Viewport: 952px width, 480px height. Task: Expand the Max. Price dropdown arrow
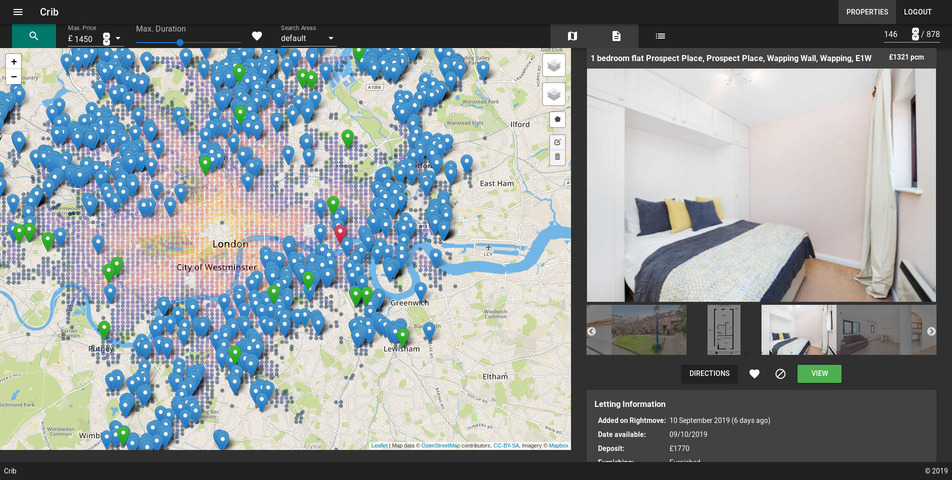(x=118, y=38)
